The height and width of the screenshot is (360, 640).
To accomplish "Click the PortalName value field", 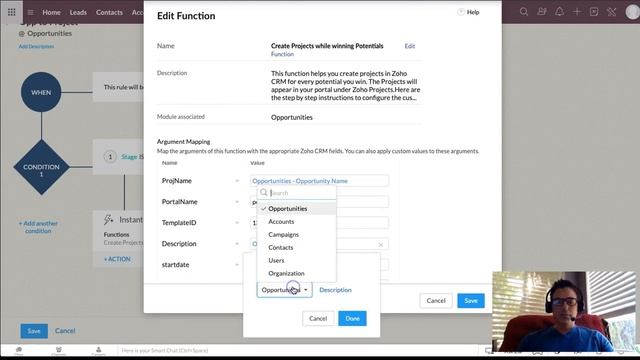I will click(x=319, y=202).
